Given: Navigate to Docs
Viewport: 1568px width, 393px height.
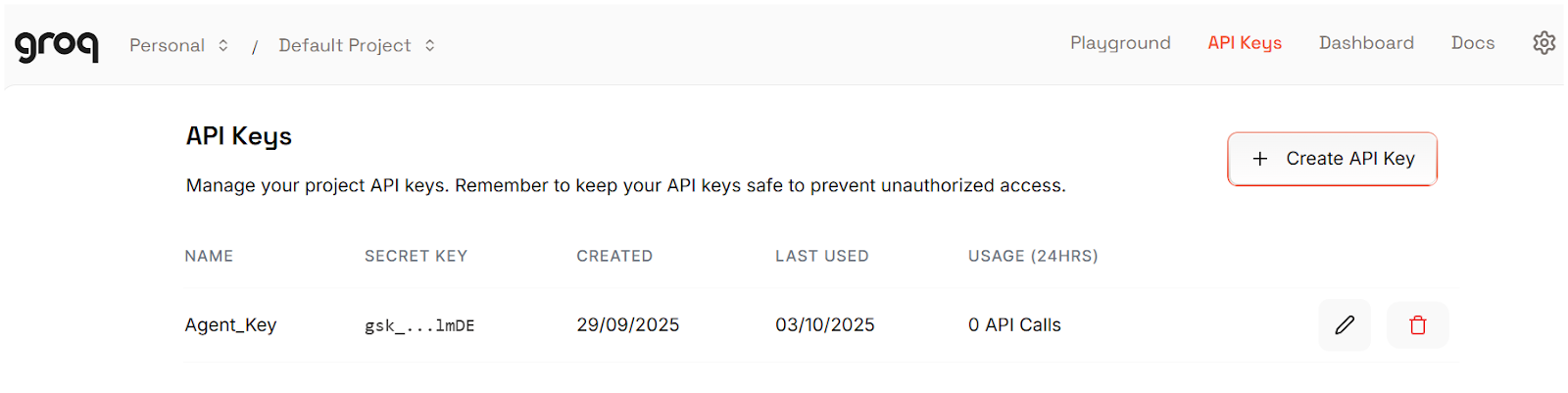Looking at the screenshot, I should point(1473,43).
